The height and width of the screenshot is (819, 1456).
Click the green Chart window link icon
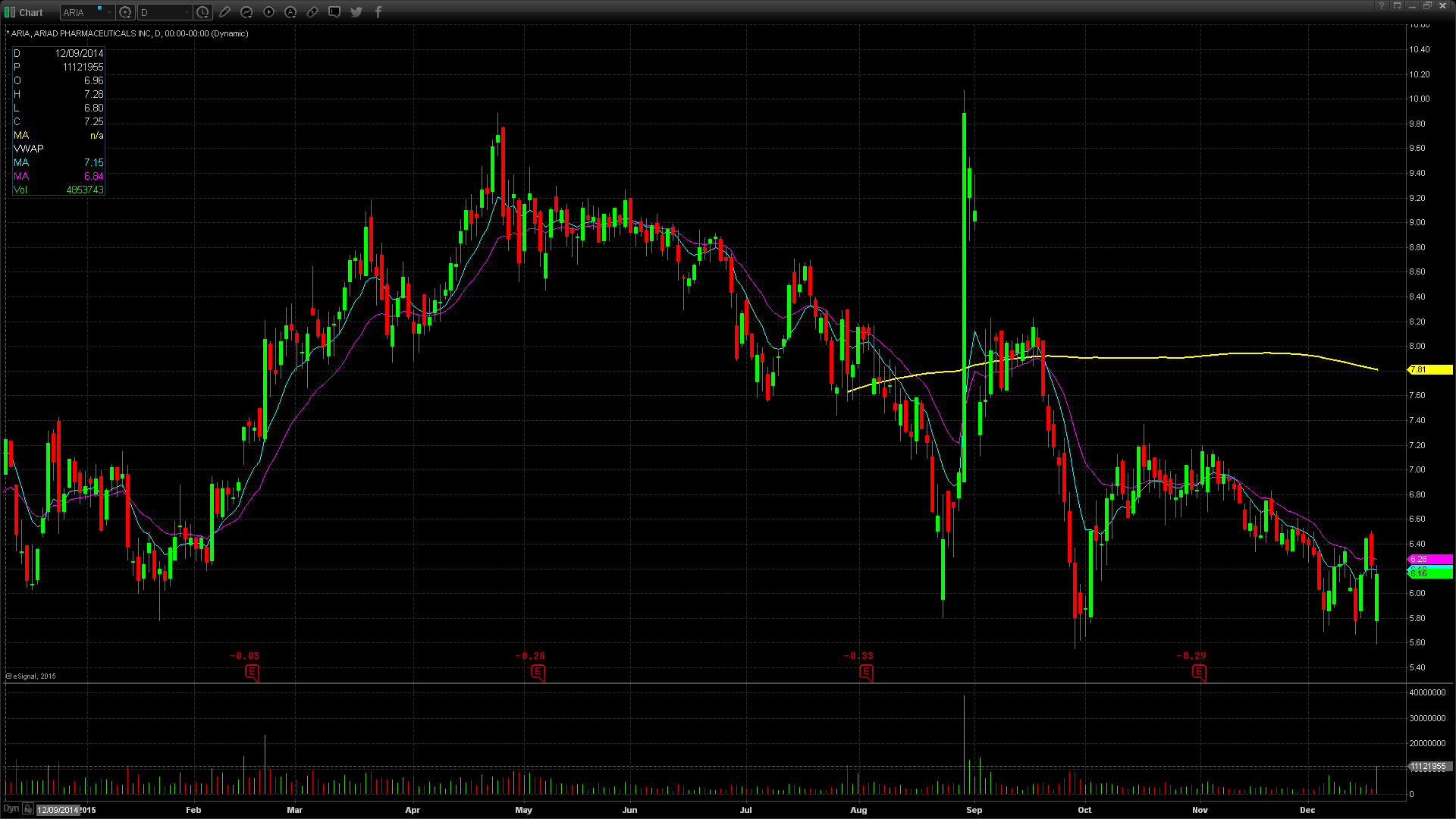(x=10, y=12)
